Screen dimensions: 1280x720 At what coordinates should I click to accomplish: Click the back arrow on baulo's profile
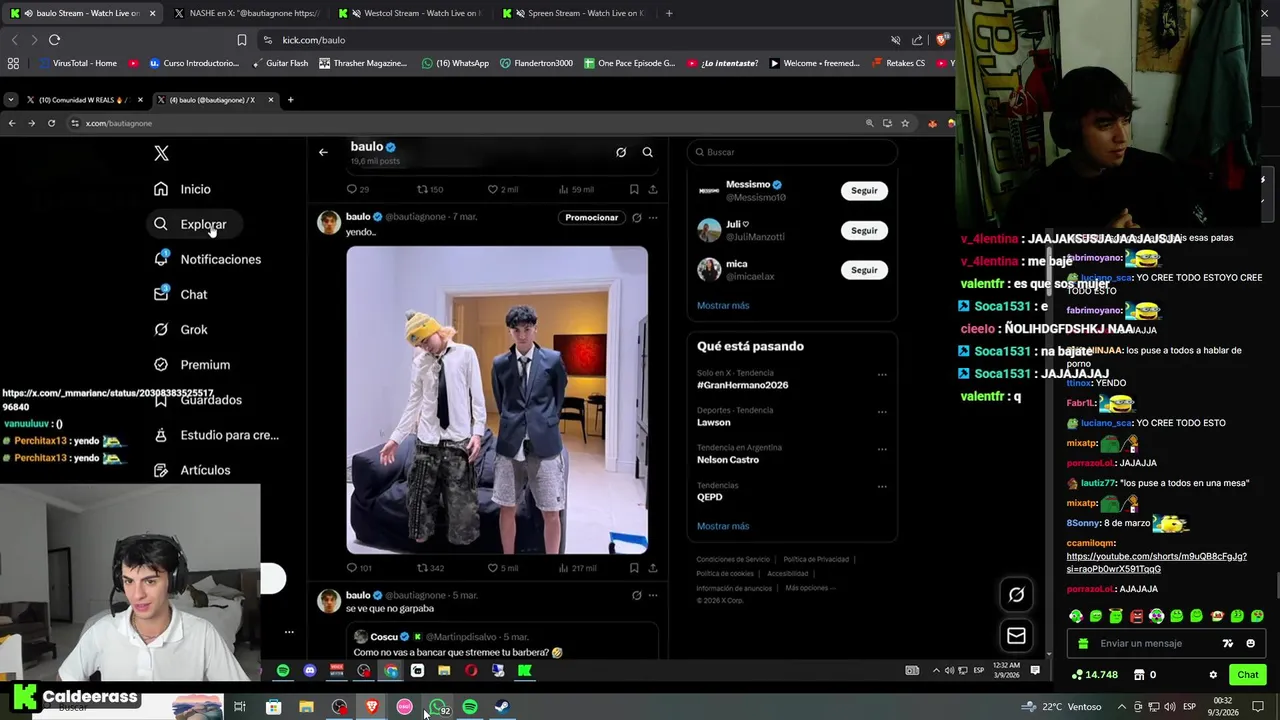pos(323,152)
